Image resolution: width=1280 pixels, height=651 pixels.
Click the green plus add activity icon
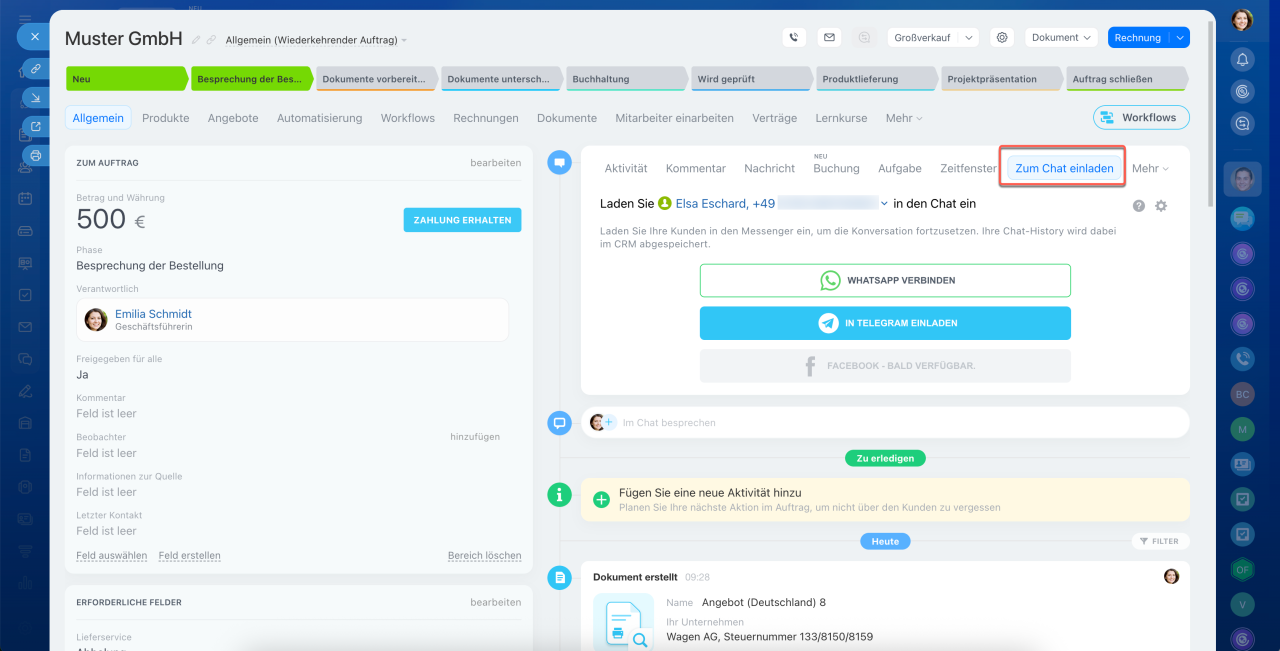point(601,500)
